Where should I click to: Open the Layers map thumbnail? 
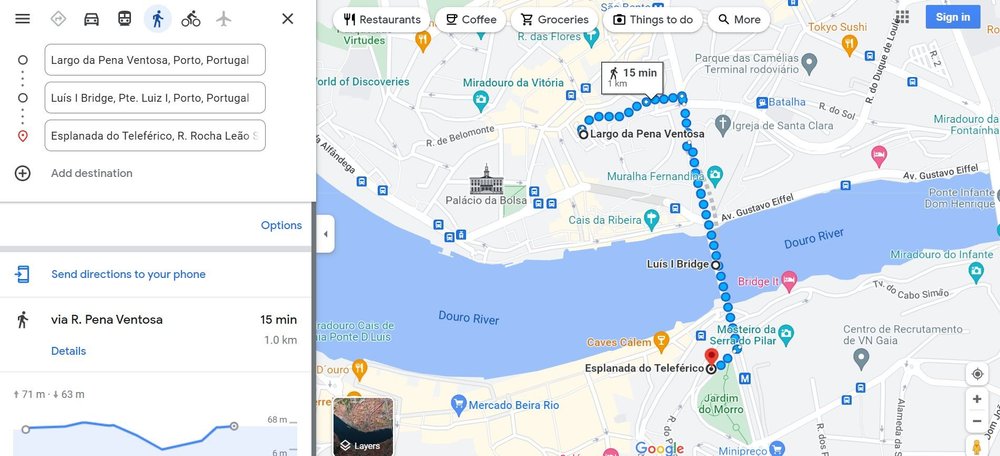(x=363, y=427)
